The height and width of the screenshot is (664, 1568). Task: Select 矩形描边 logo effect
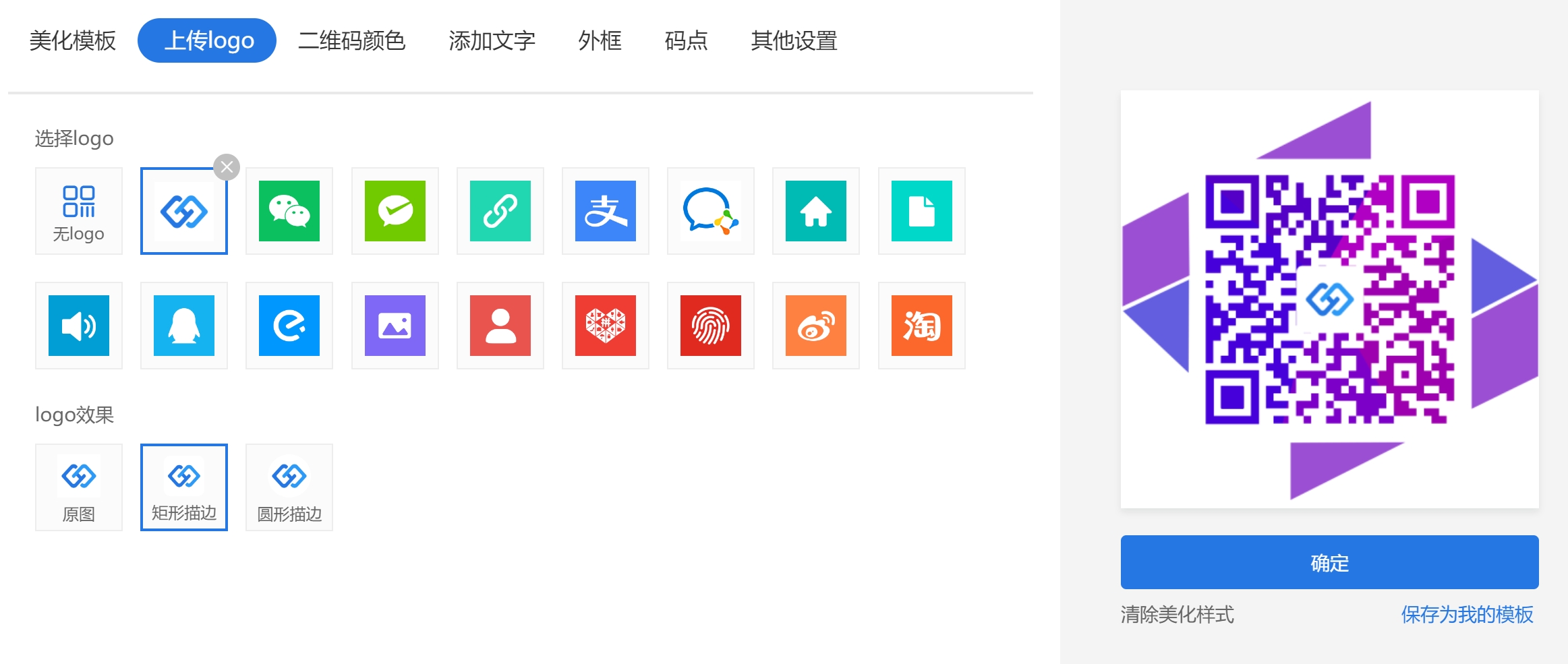pos(184,487)
